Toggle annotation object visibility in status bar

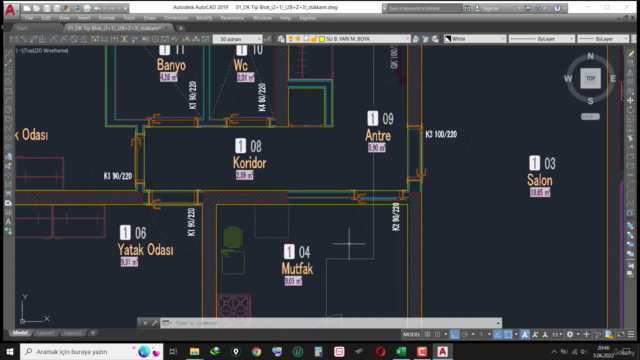[x=525, y=334]
